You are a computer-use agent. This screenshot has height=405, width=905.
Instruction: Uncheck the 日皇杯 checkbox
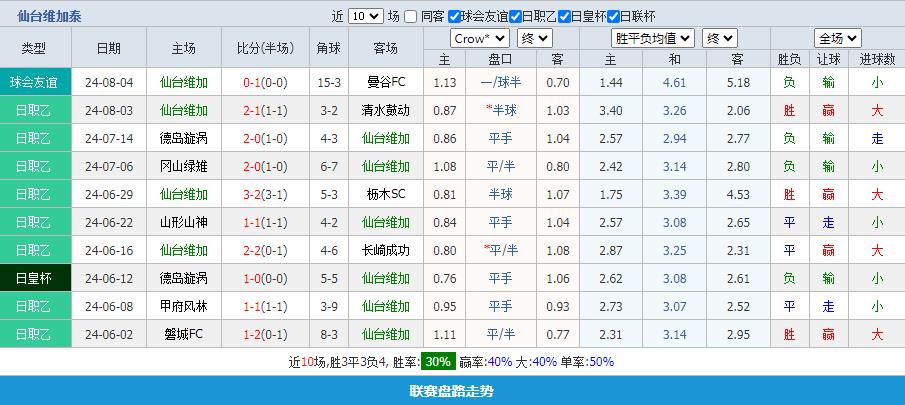[564, 16]
